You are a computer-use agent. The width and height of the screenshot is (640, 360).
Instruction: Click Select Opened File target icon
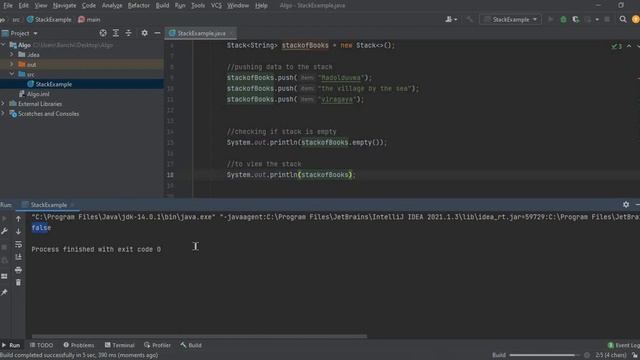click(103, 33)
